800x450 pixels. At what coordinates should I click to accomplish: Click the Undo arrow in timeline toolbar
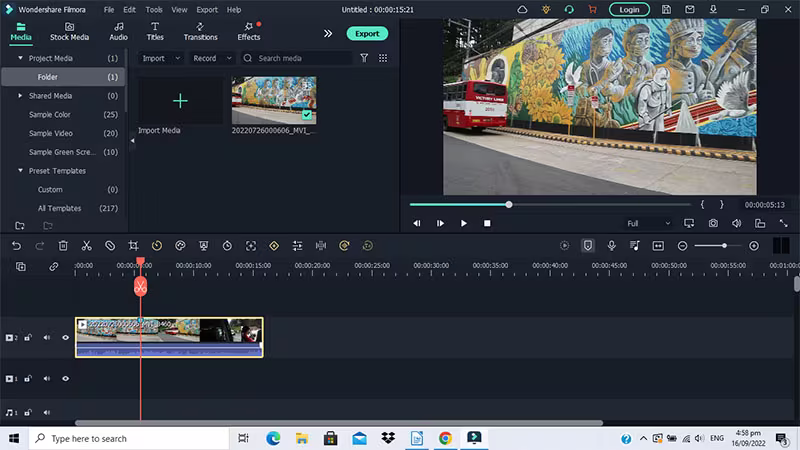[x=16, y=246]
